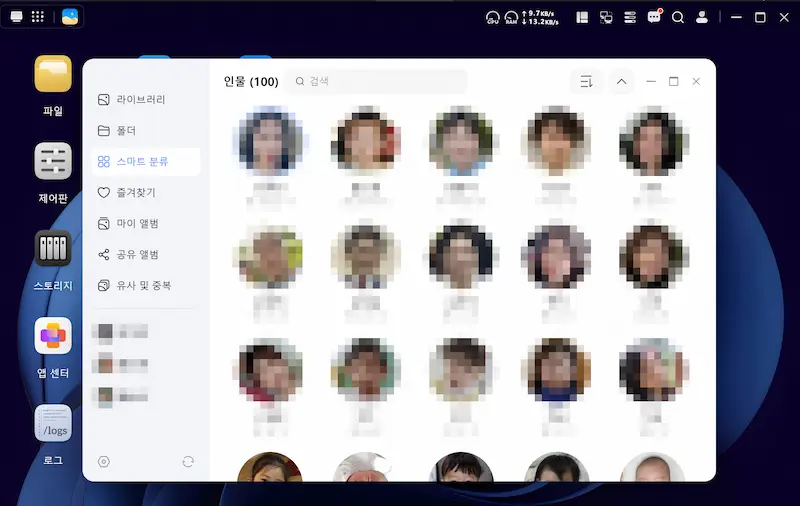
Task: Open the message notifications icon
Action: tap(654, 17)
